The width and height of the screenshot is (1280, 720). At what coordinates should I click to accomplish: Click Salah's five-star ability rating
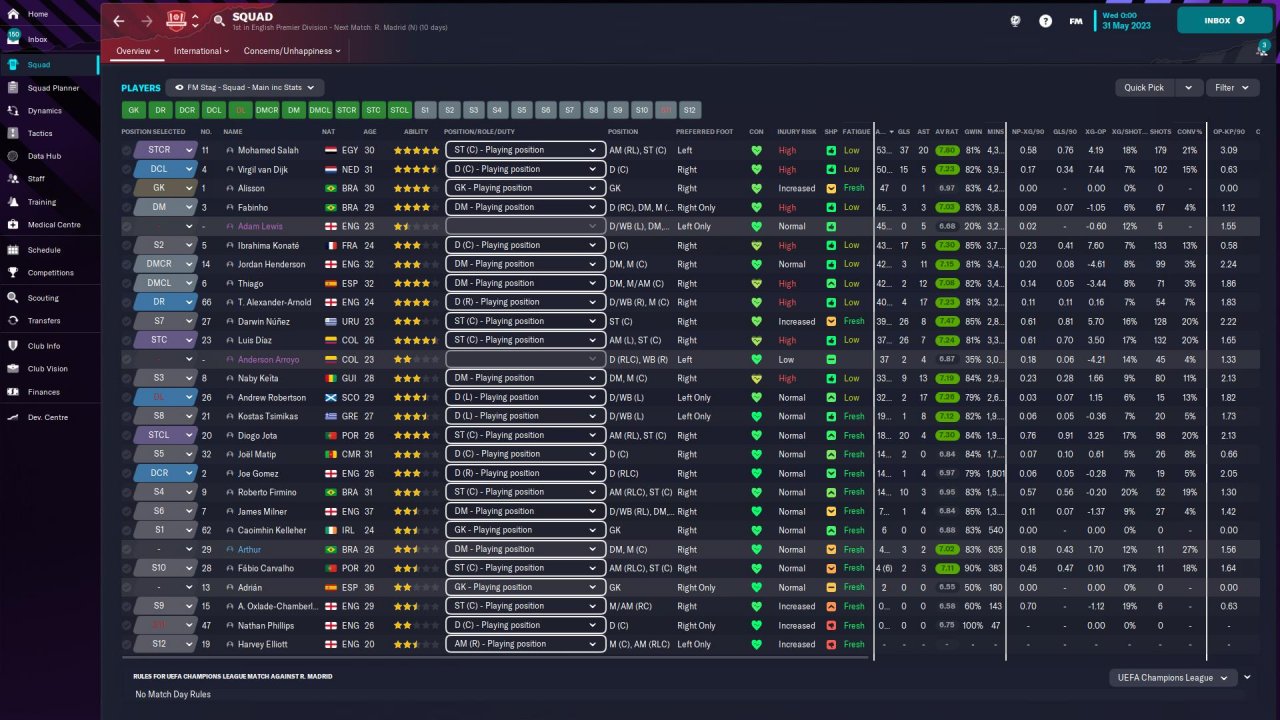(x=416, y=150)
